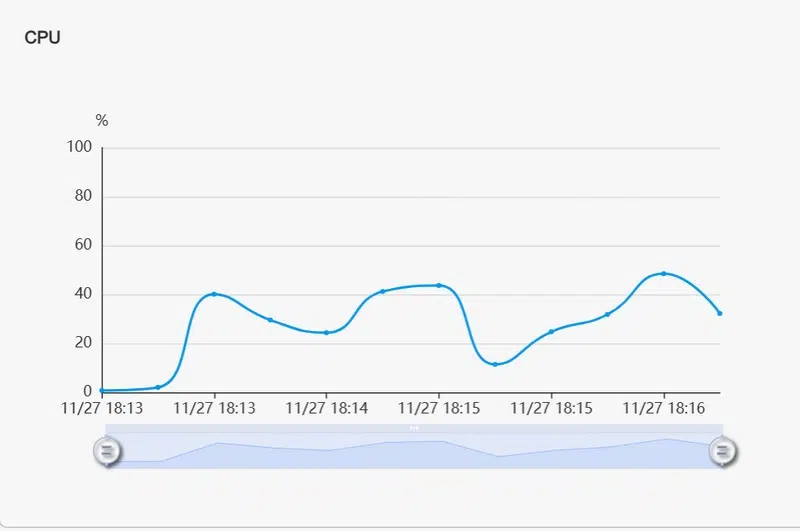Image resolution: width=800 pixels, height=531 pixels.
Task: Click the data point near 2%
Action: coord(158,387)
